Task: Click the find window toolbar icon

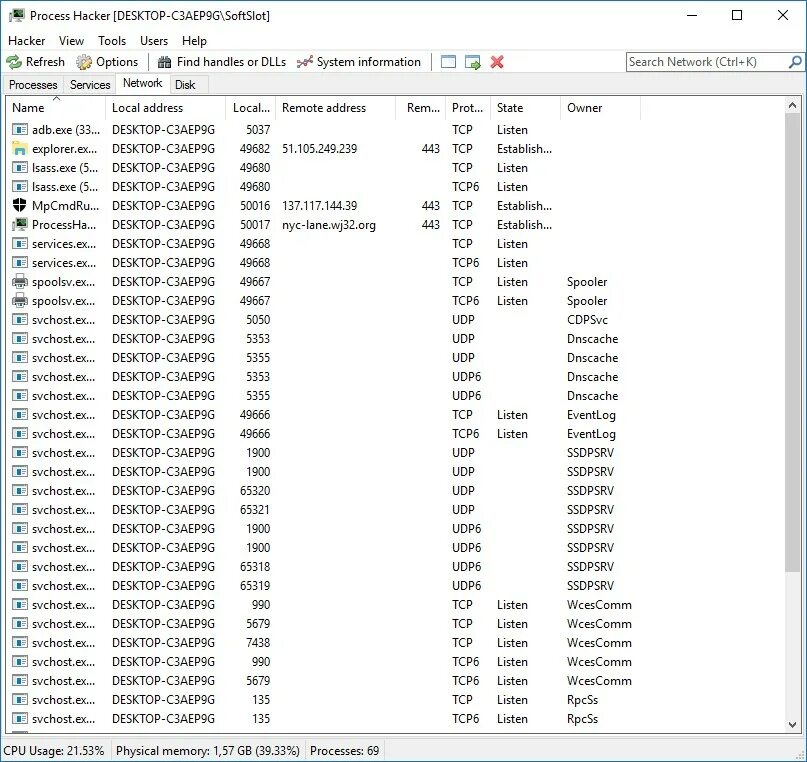Action: [x=448, y=62]
